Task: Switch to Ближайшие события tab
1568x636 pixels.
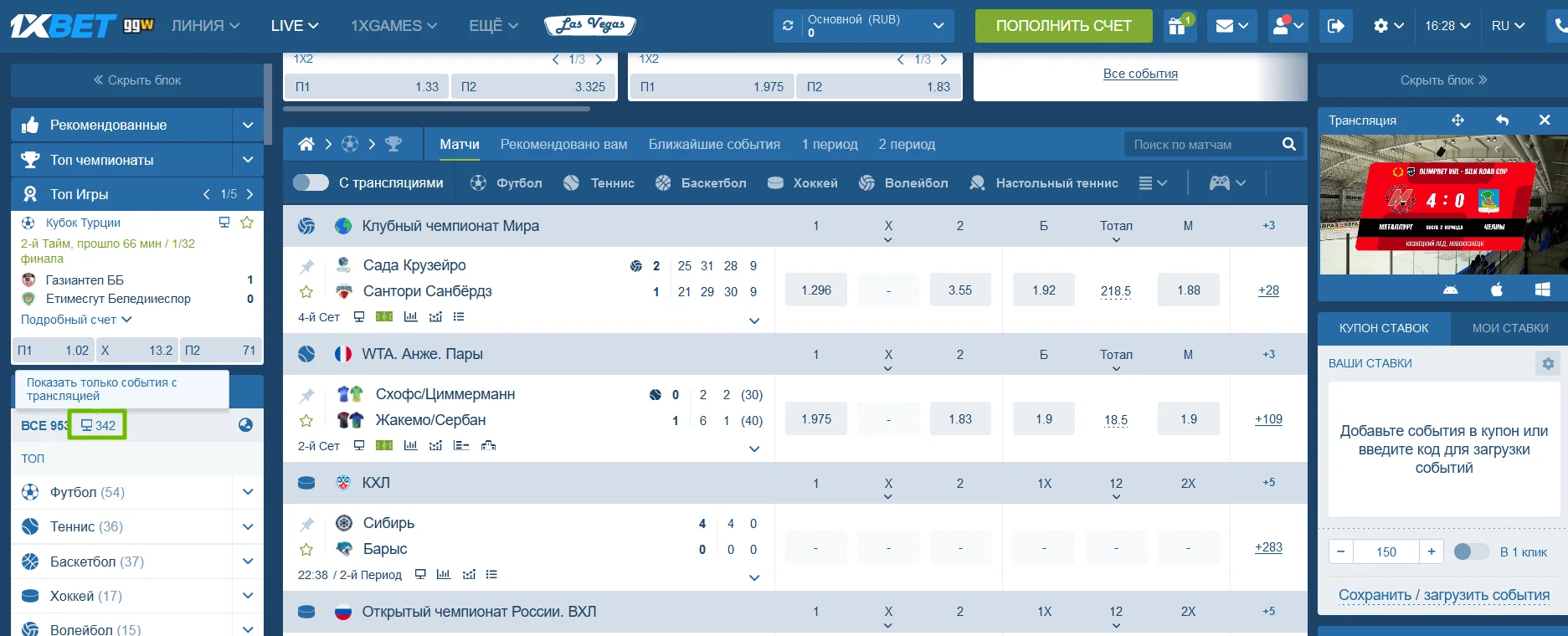Action: (713, 144)
